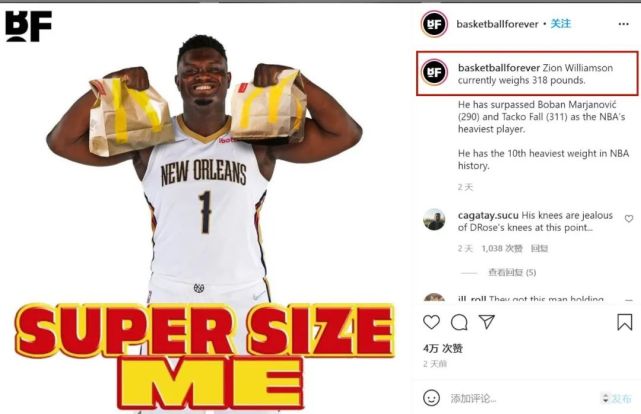Click basketballforever avatar beside caption
Viewport: 641px width, 414px height.
pos(434,72)
